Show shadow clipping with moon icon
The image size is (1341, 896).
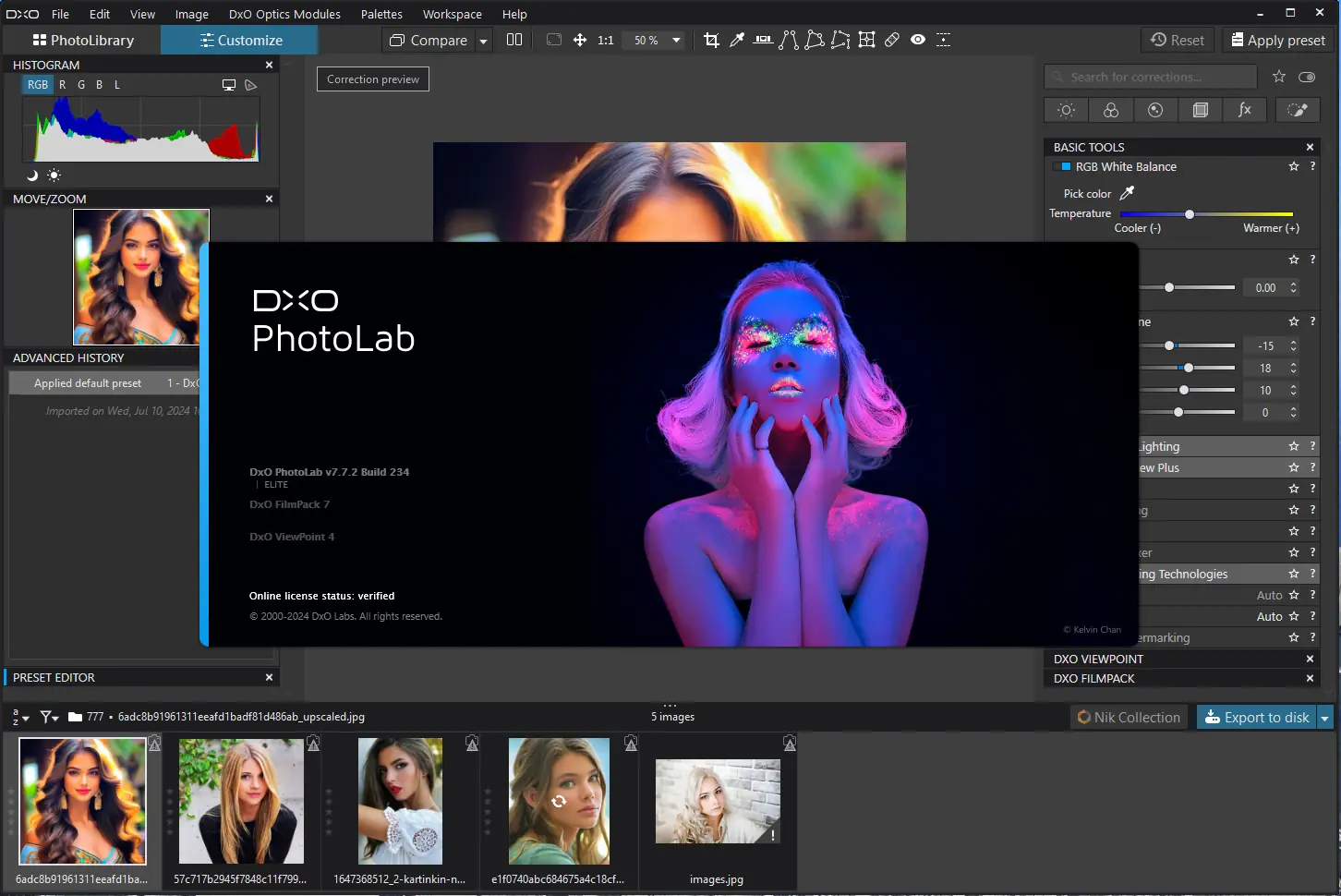(x=32, y=176)
